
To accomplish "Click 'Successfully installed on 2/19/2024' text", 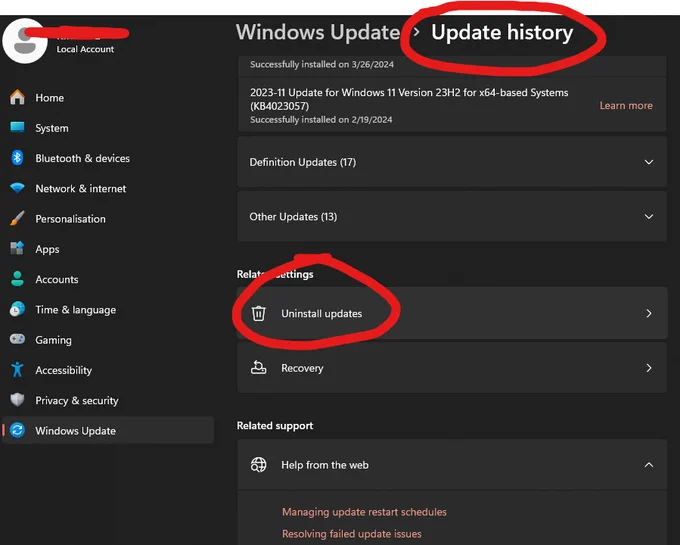I will [321, 120].
